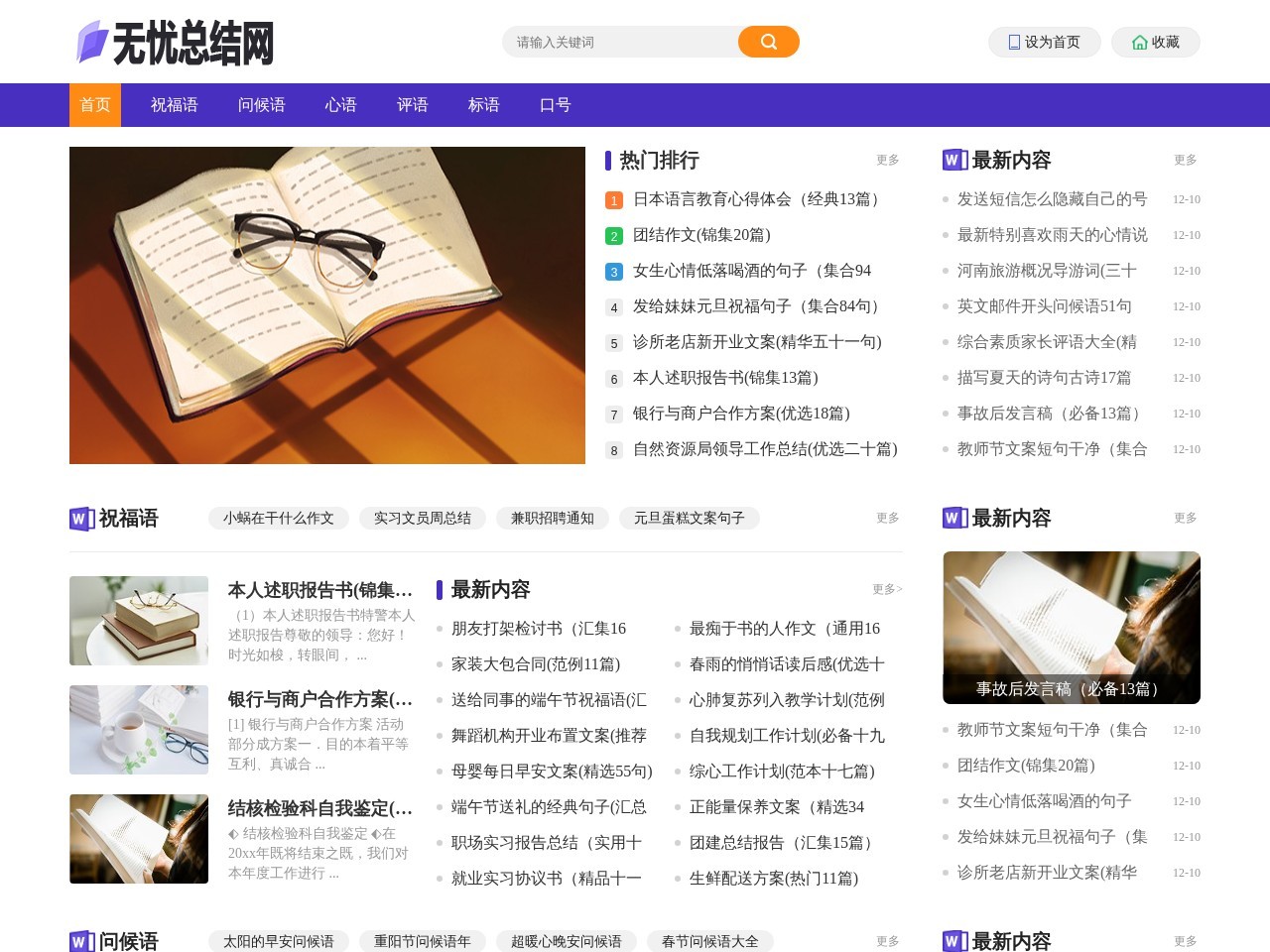Click the Word icon beside 祝福语 heading
This screenshot has height=952, width=1270.
79,518
